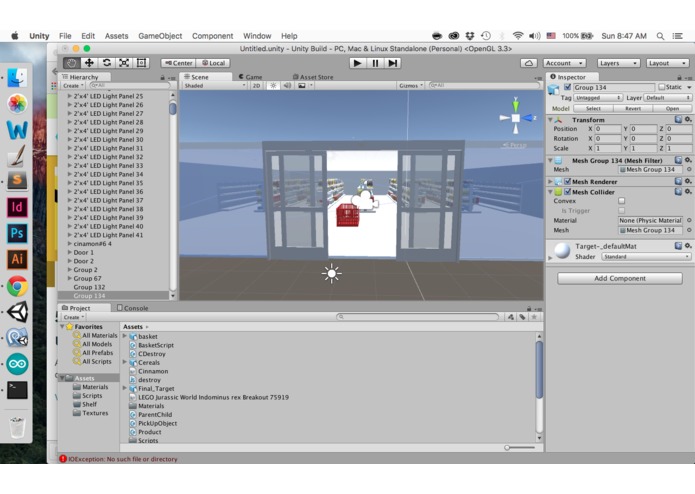Select the Rect transform tool

141,63
